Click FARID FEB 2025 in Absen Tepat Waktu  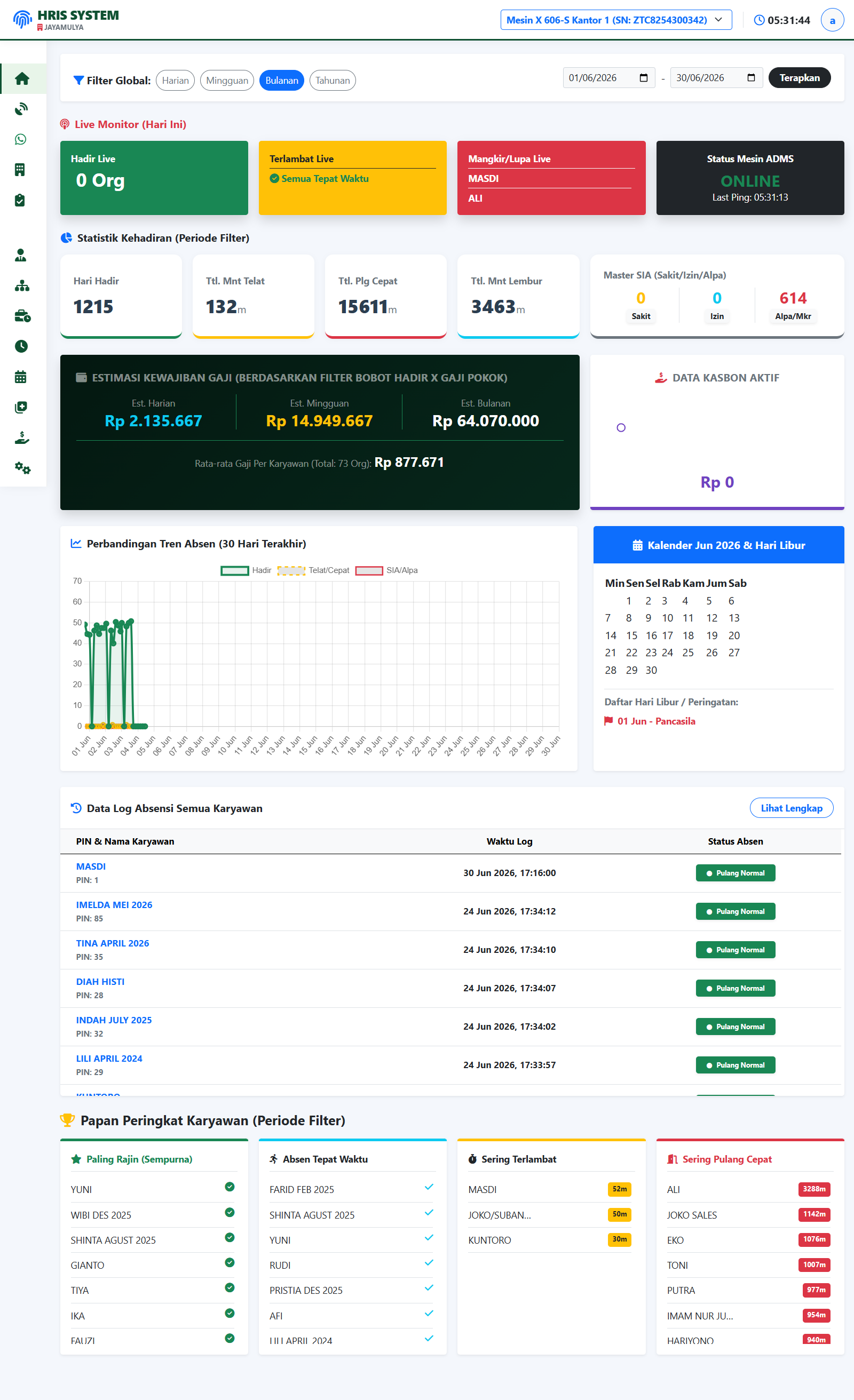[302, 1189]
